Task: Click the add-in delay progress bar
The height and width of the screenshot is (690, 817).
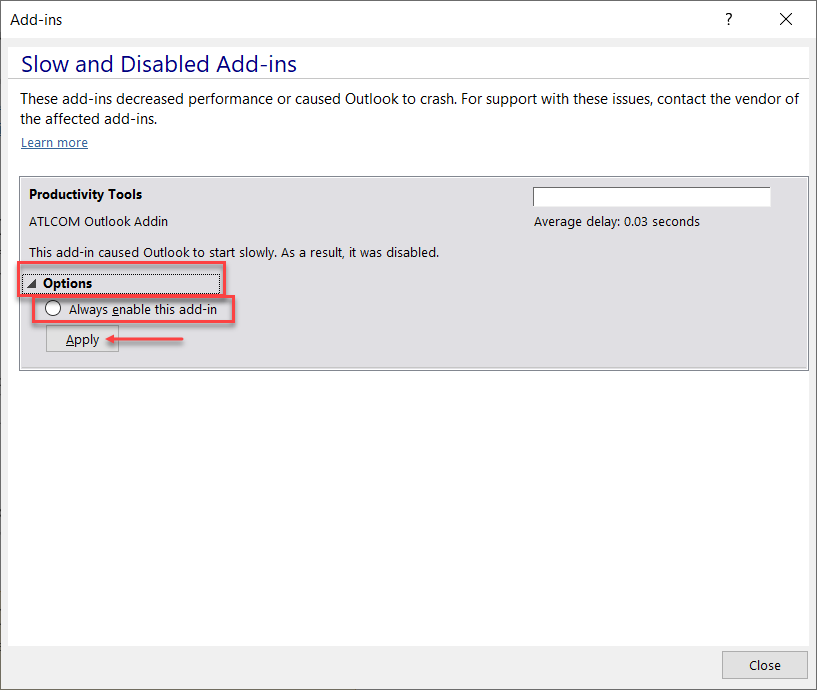Action: pyautogui.click(x=651, y=197)
